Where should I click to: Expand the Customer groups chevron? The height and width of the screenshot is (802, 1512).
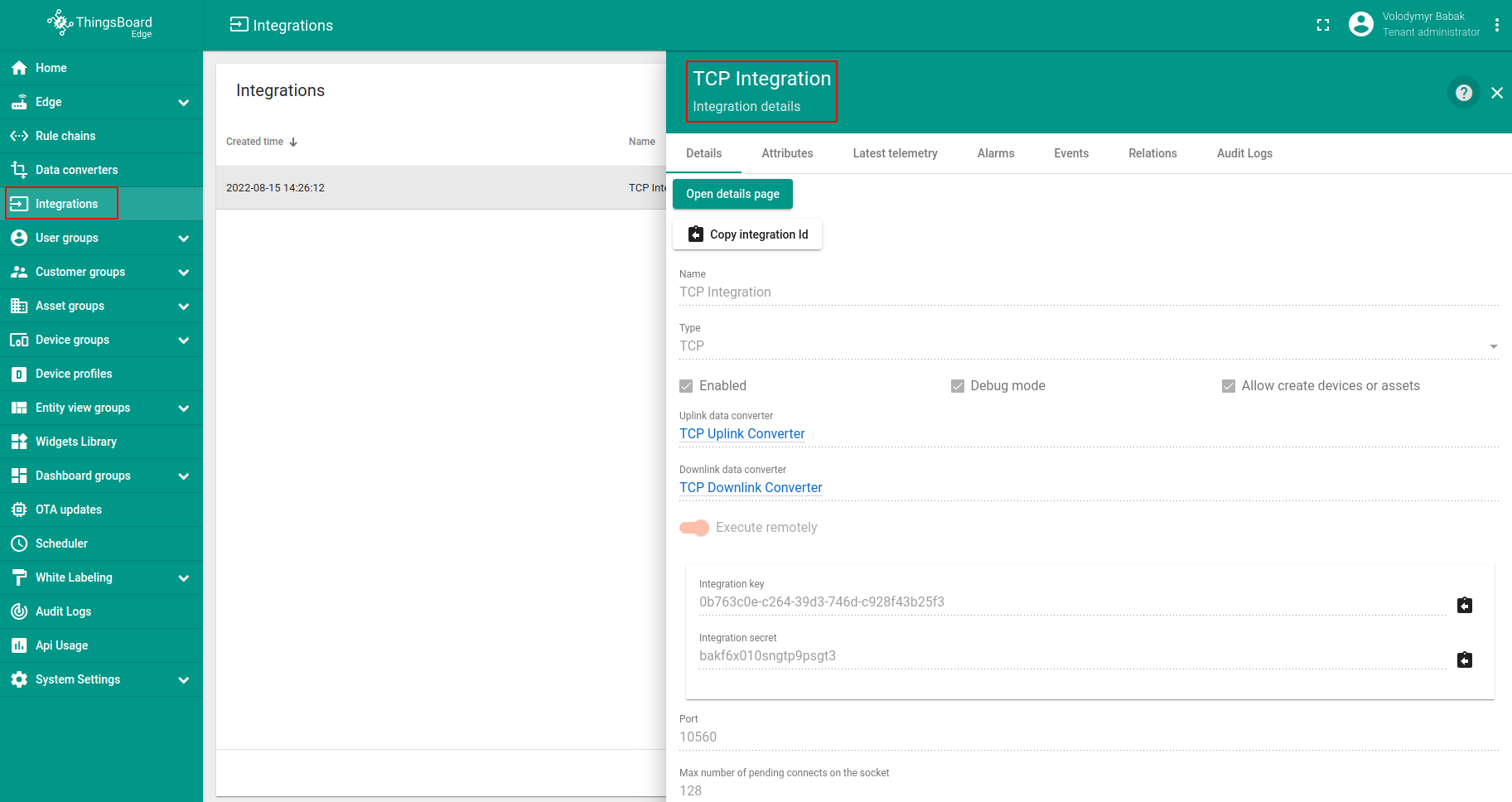pyautogui.click(x=184, y=273)
